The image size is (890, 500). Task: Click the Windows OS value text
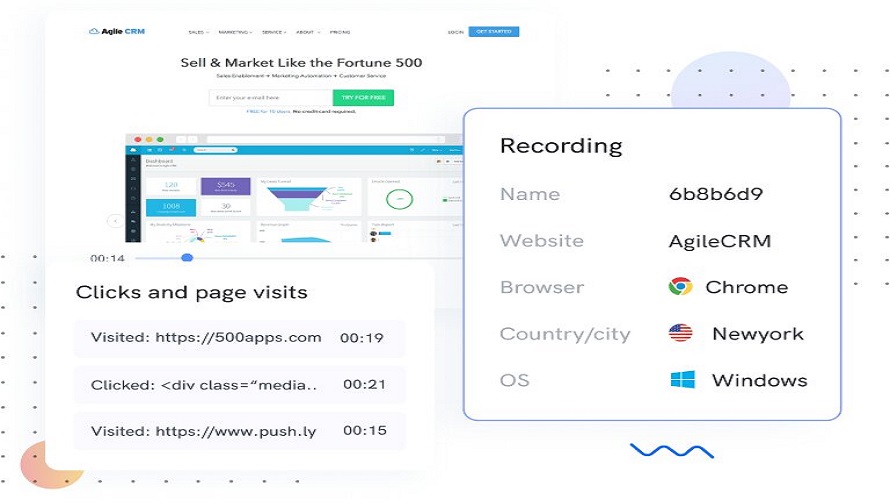[760, 380]
